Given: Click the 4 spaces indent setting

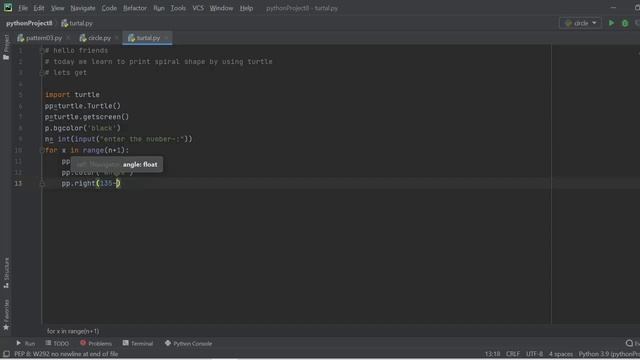Looking at the screenshot, I should click(561, 354).
